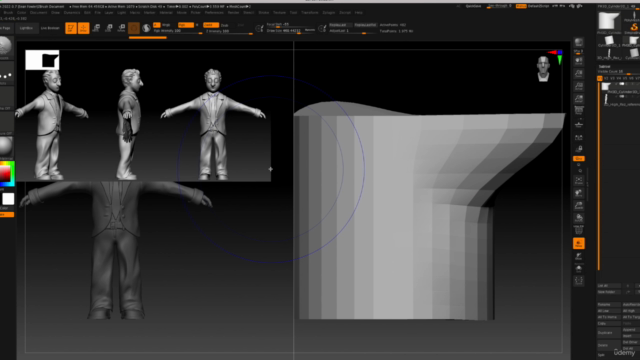640x360 pixels.
Task: Select the large PM3D_Cylinder tool thumbnail
Action: point(609,21)
